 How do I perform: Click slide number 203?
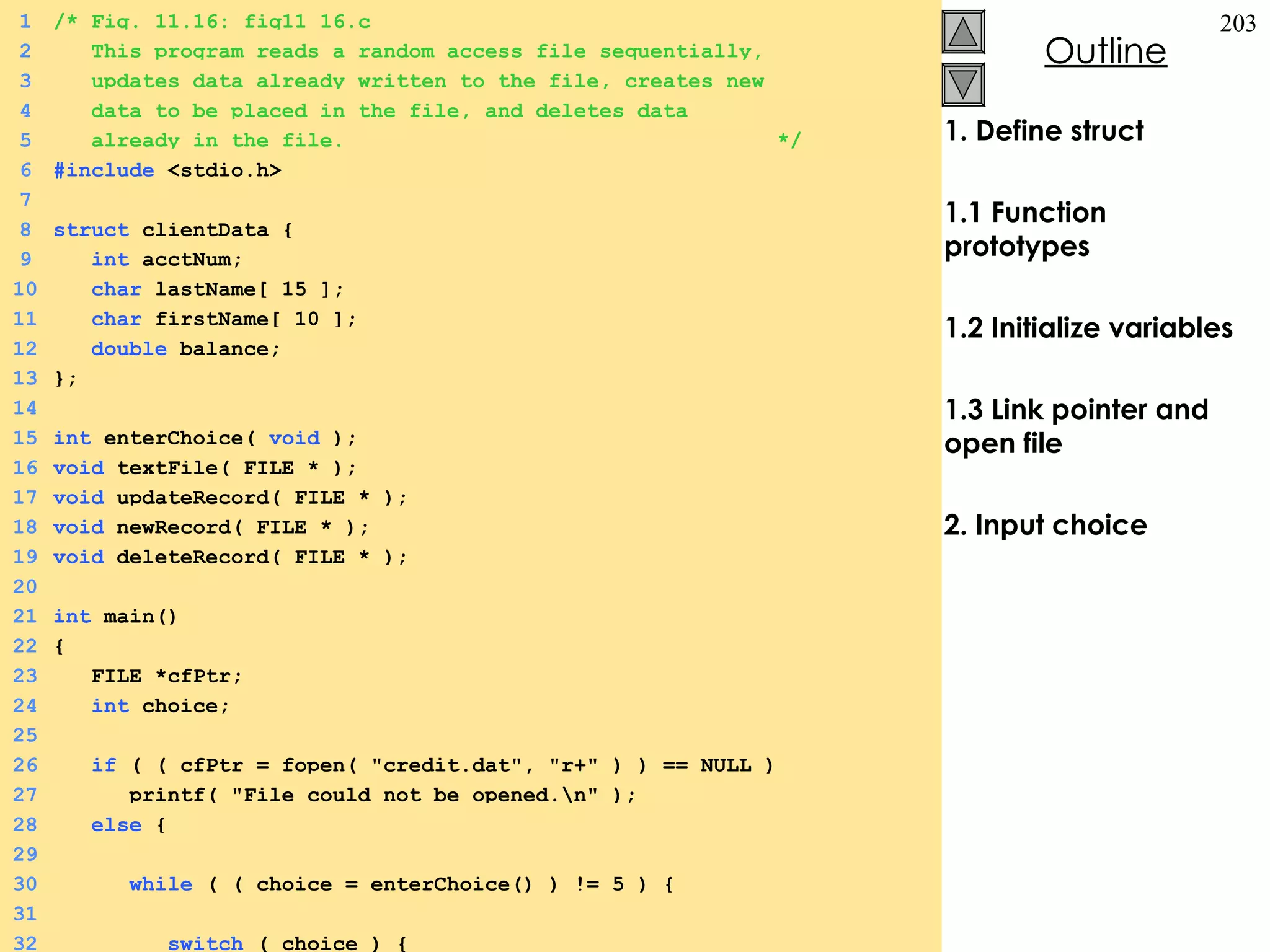[1238, 24]
